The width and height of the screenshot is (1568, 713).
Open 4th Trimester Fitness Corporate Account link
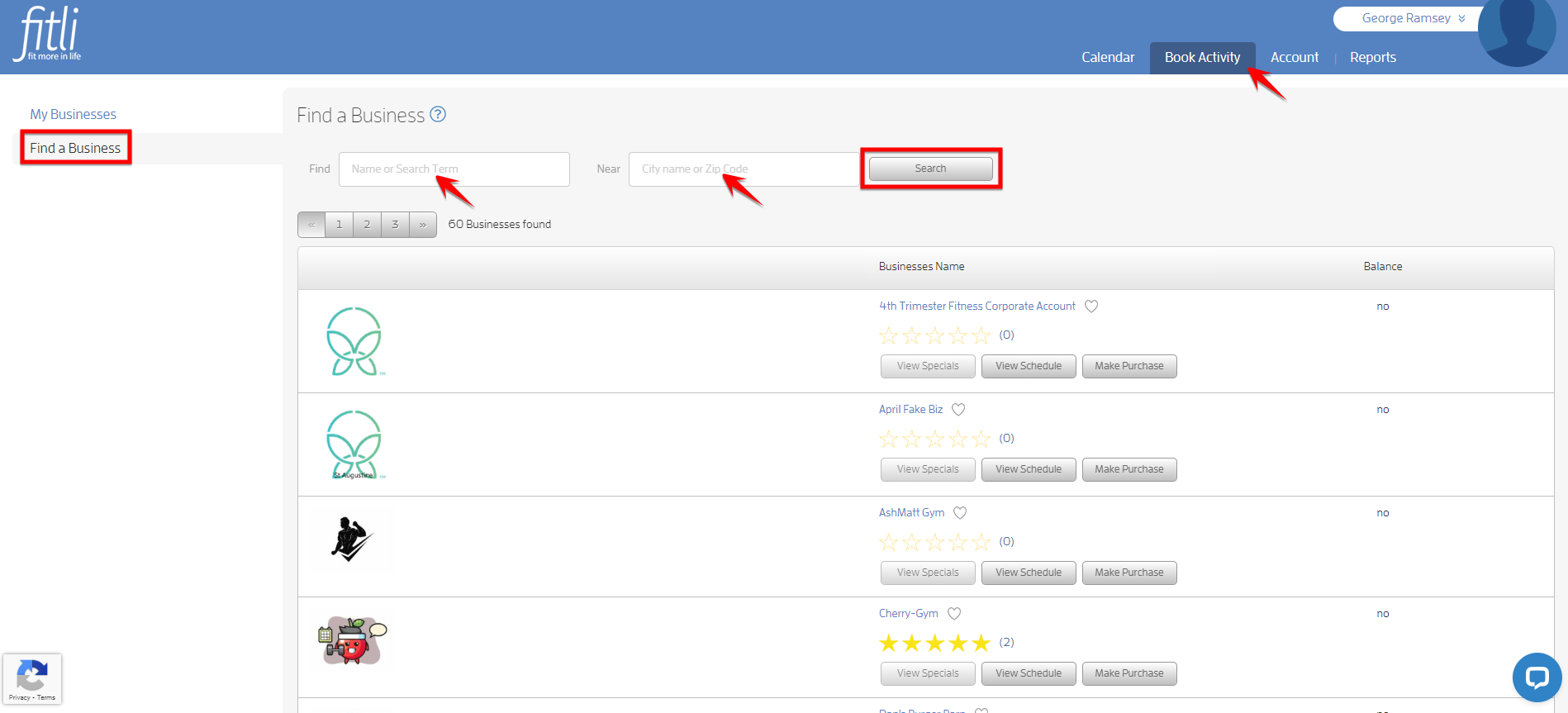[x=977, y=306]
